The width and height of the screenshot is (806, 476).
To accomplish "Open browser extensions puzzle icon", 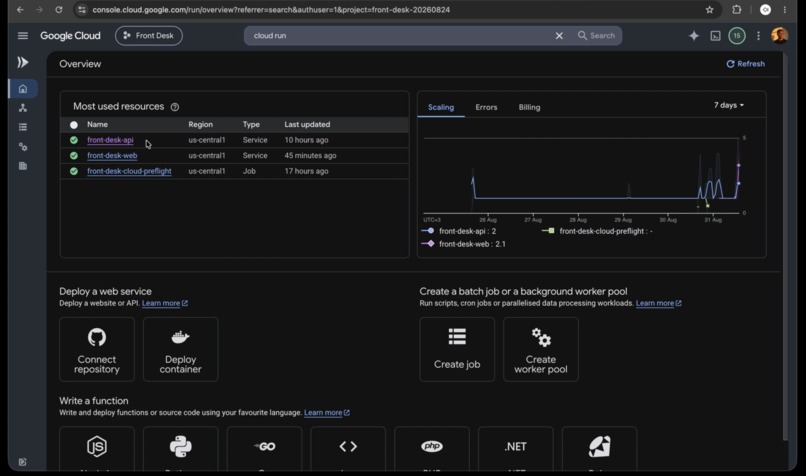I will point(737,10).
